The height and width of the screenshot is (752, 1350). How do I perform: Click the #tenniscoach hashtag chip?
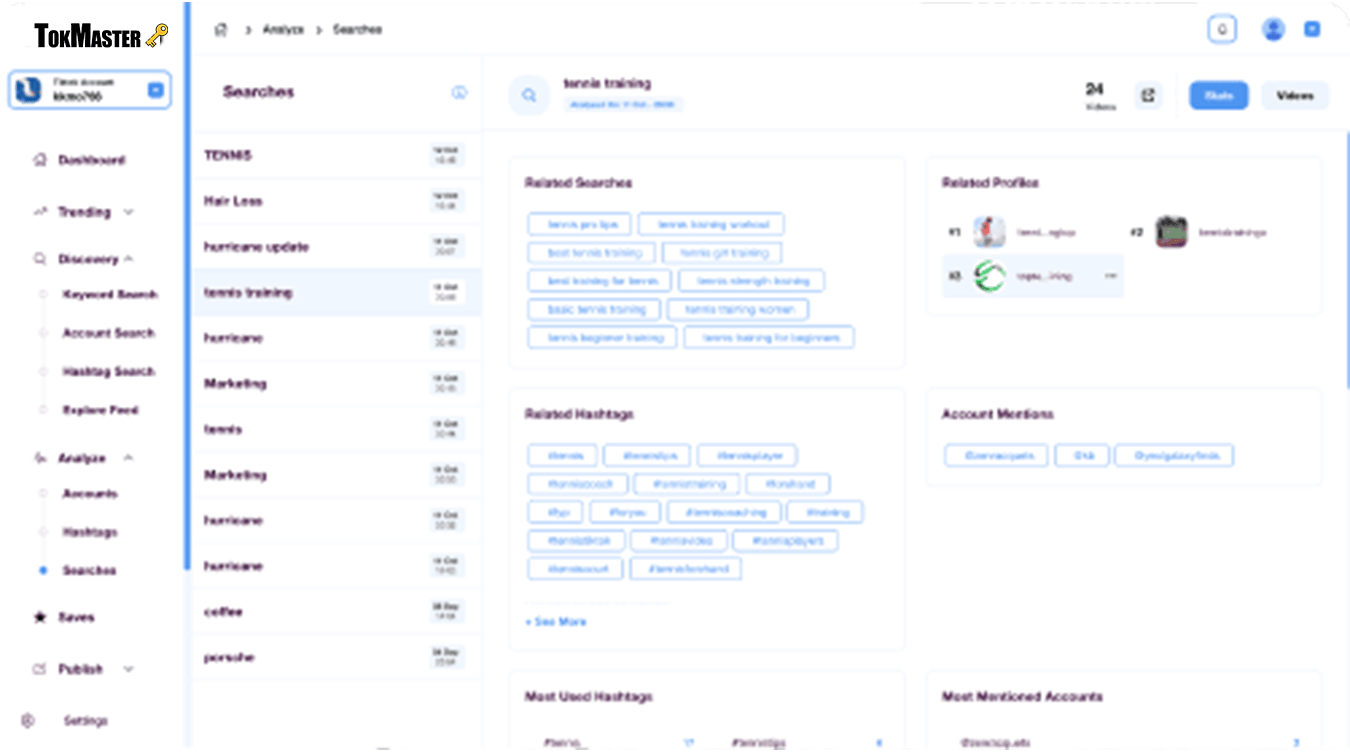(578, 484)
